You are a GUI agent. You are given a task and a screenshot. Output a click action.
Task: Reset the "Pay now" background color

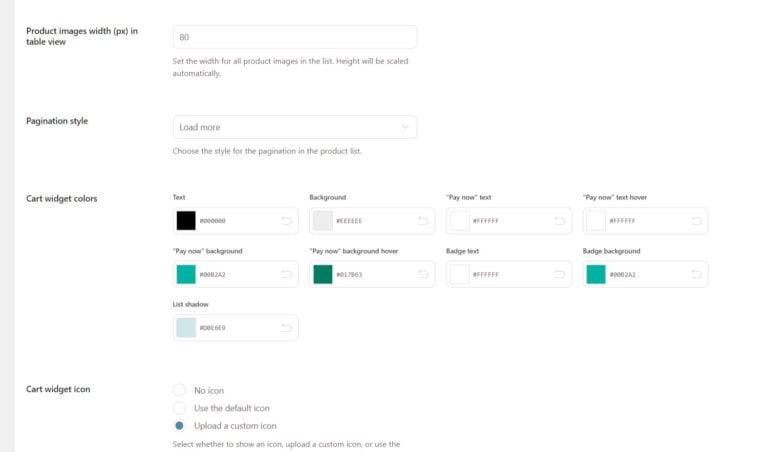287,275
